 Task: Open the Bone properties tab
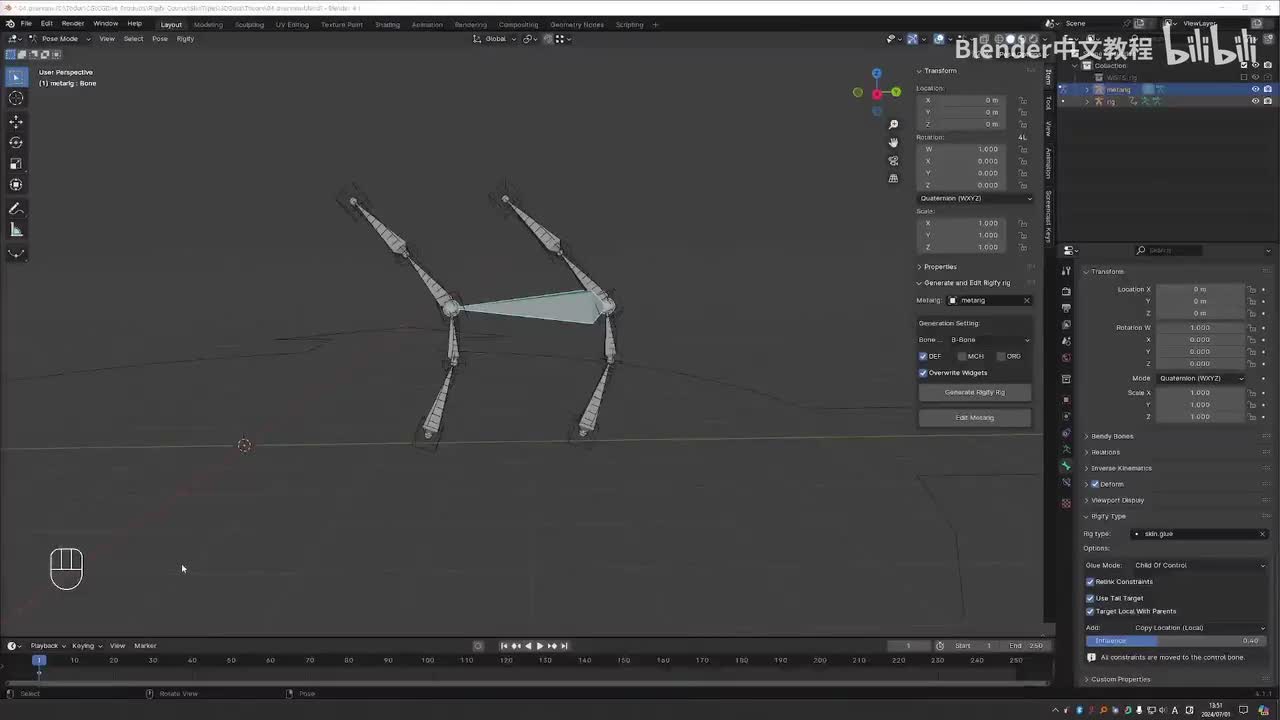click(1066, 466)
